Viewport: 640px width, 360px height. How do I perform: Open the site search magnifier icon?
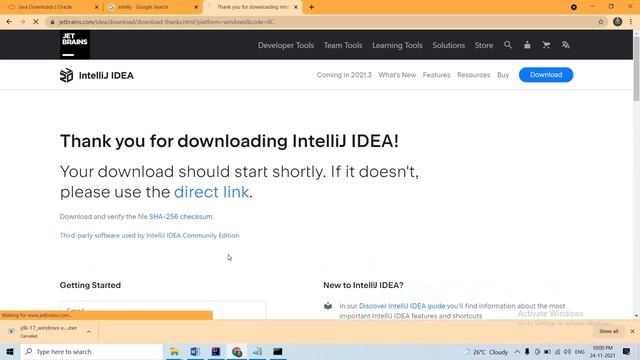(508, 45)
